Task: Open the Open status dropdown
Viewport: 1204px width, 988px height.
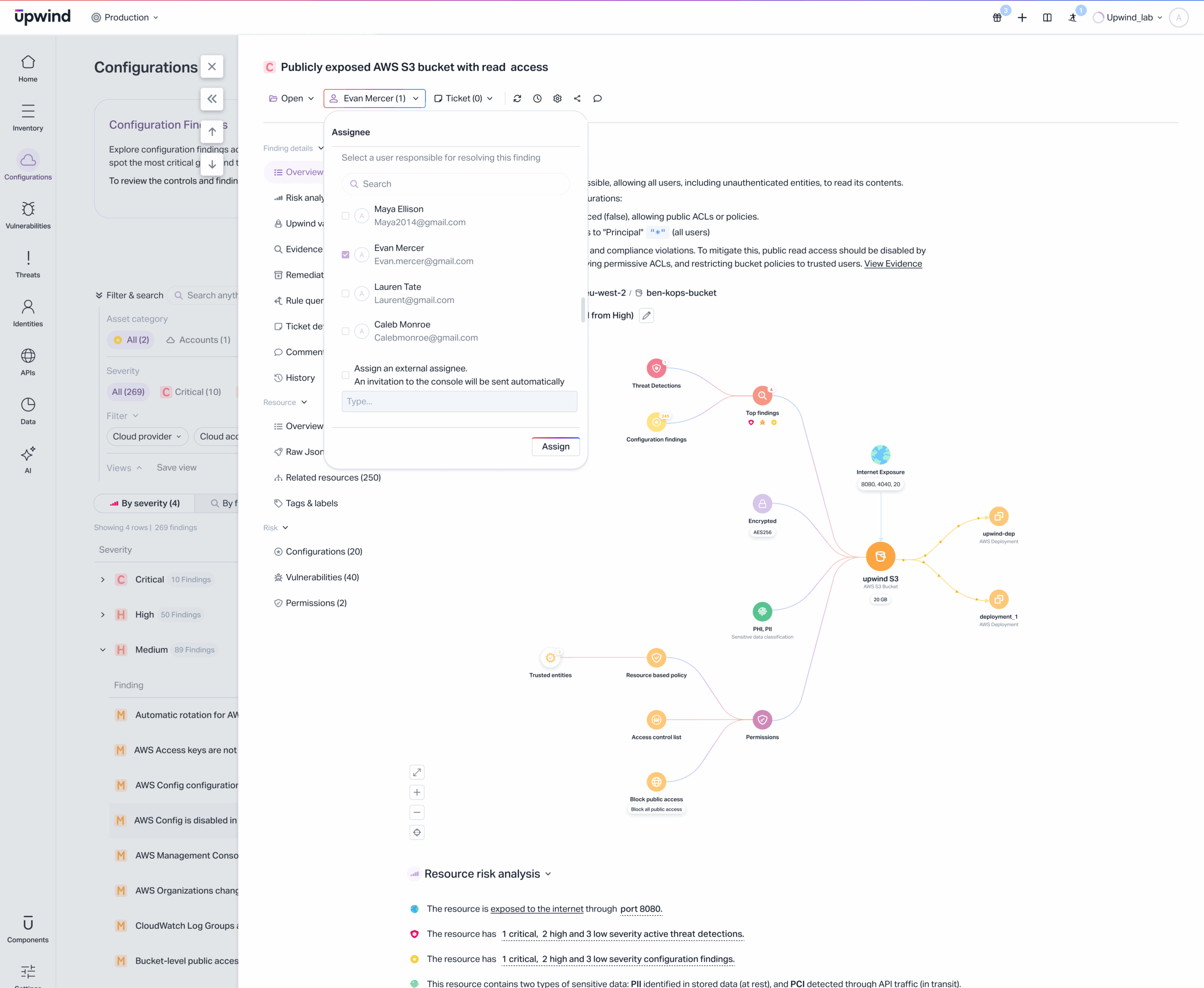Action: (291, 98)
